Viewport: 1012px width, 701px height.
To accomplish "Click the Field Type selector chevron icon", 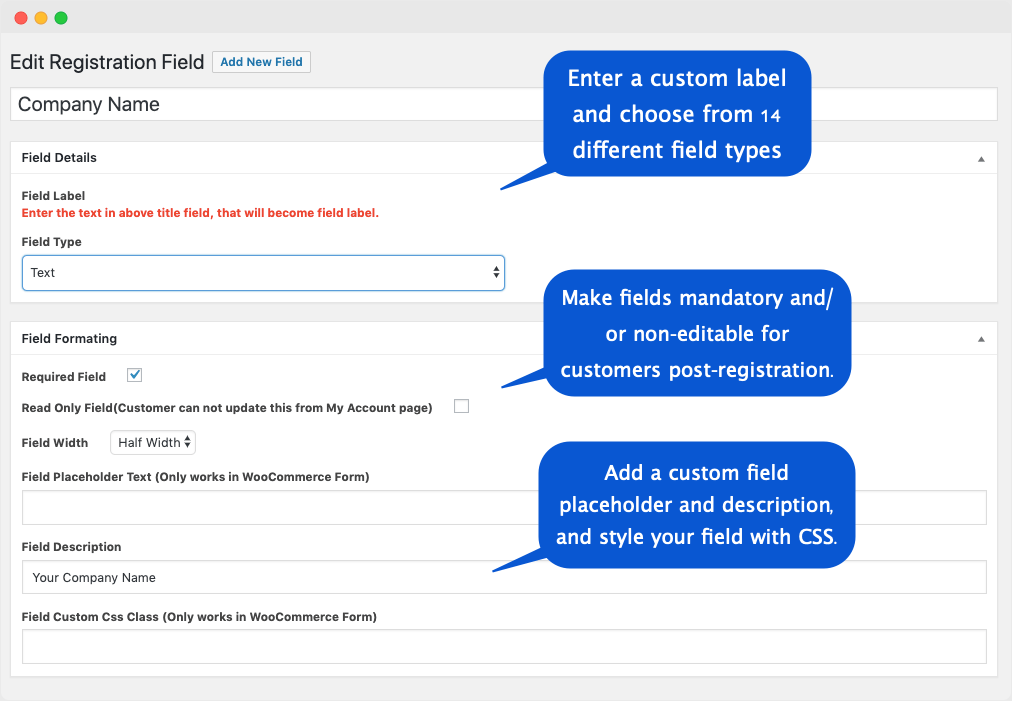I will [494, 272].
